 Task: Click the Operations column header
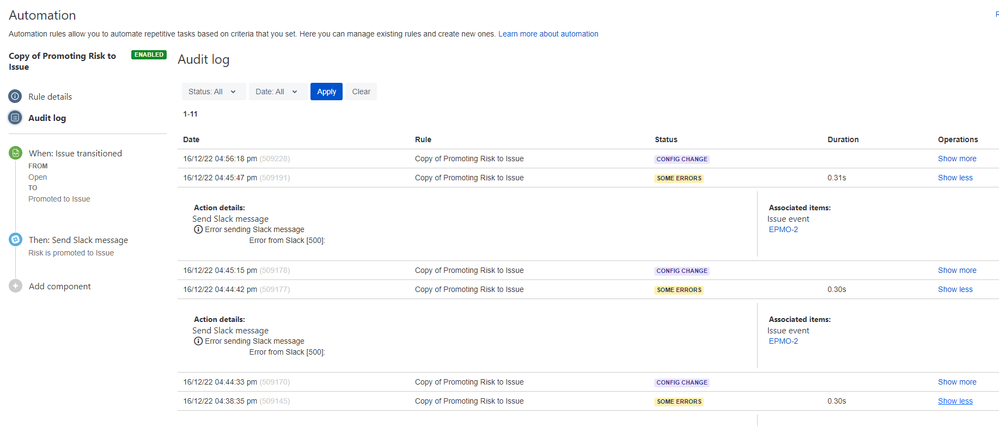958,139
